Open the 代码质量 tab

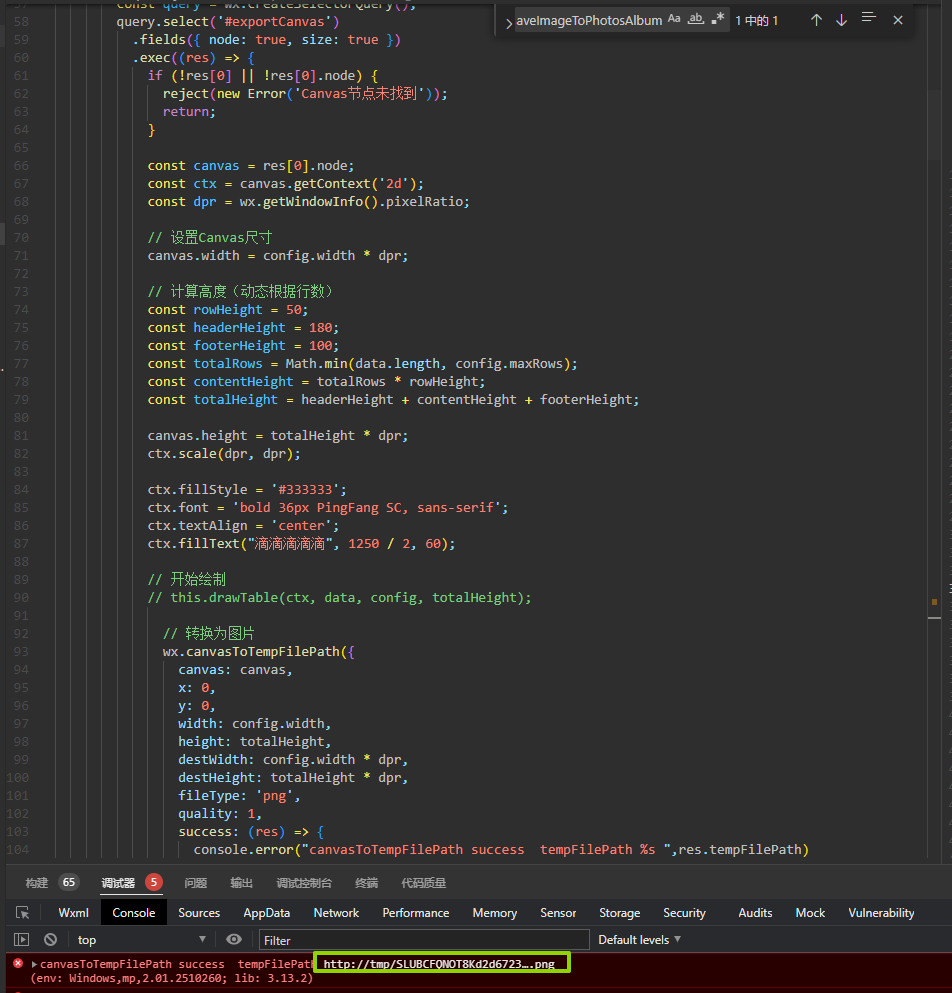click(424, 883)
